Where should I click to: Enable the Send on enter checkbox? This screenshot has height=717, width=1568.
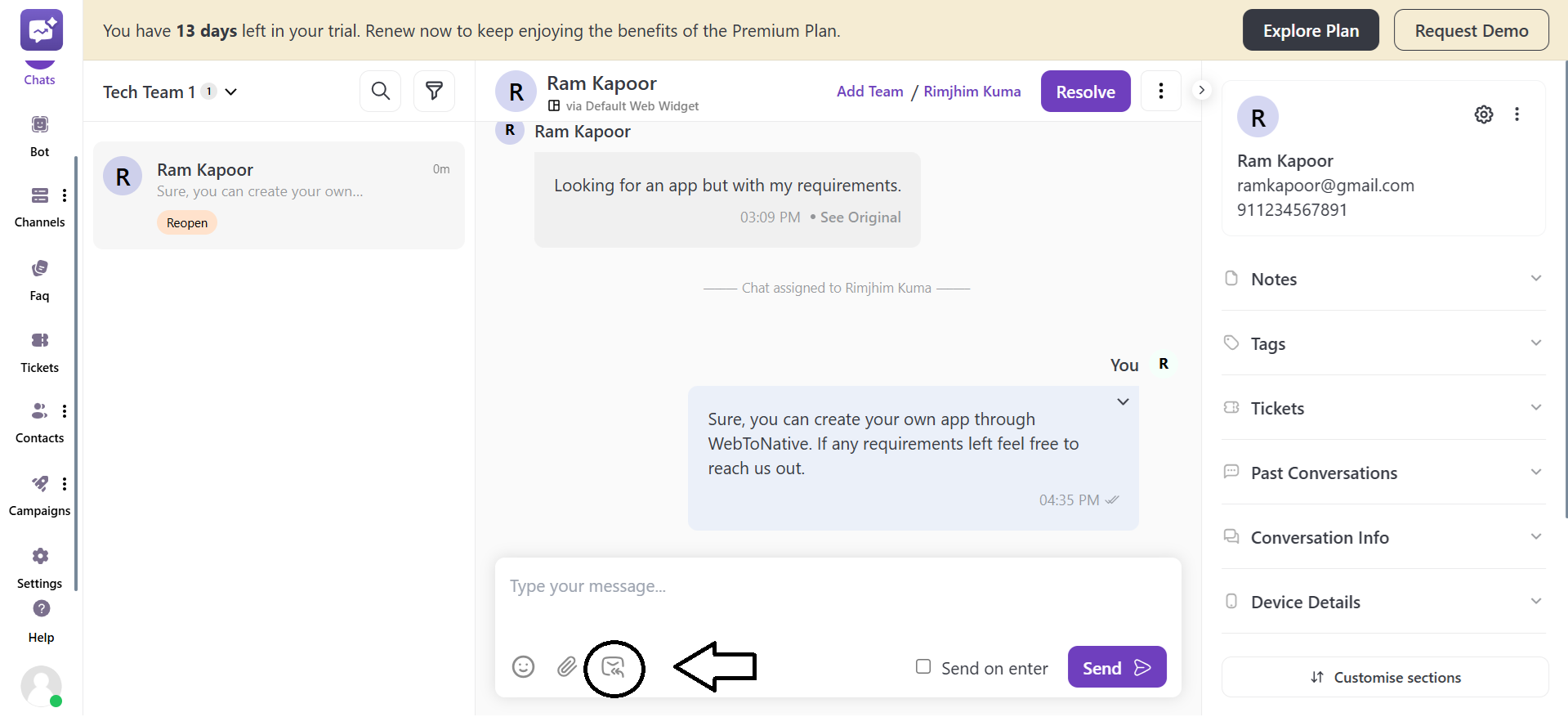click(923, 667)
